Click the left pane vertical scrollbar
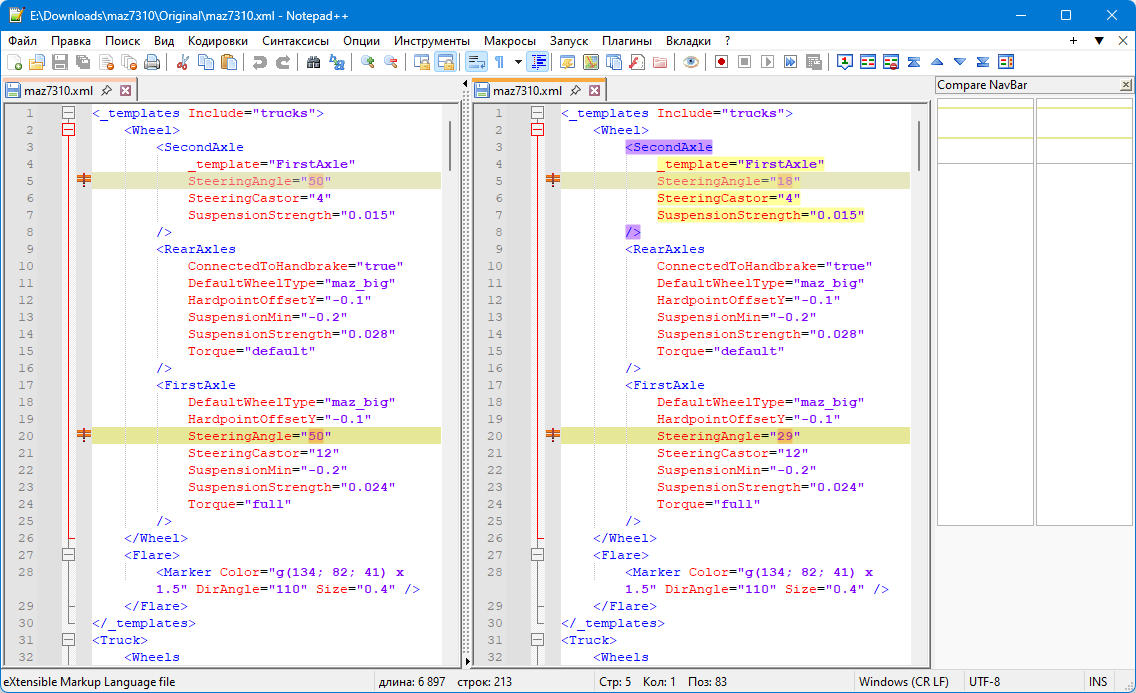This screenshot has width=1136, height=693. click(450, 146)
